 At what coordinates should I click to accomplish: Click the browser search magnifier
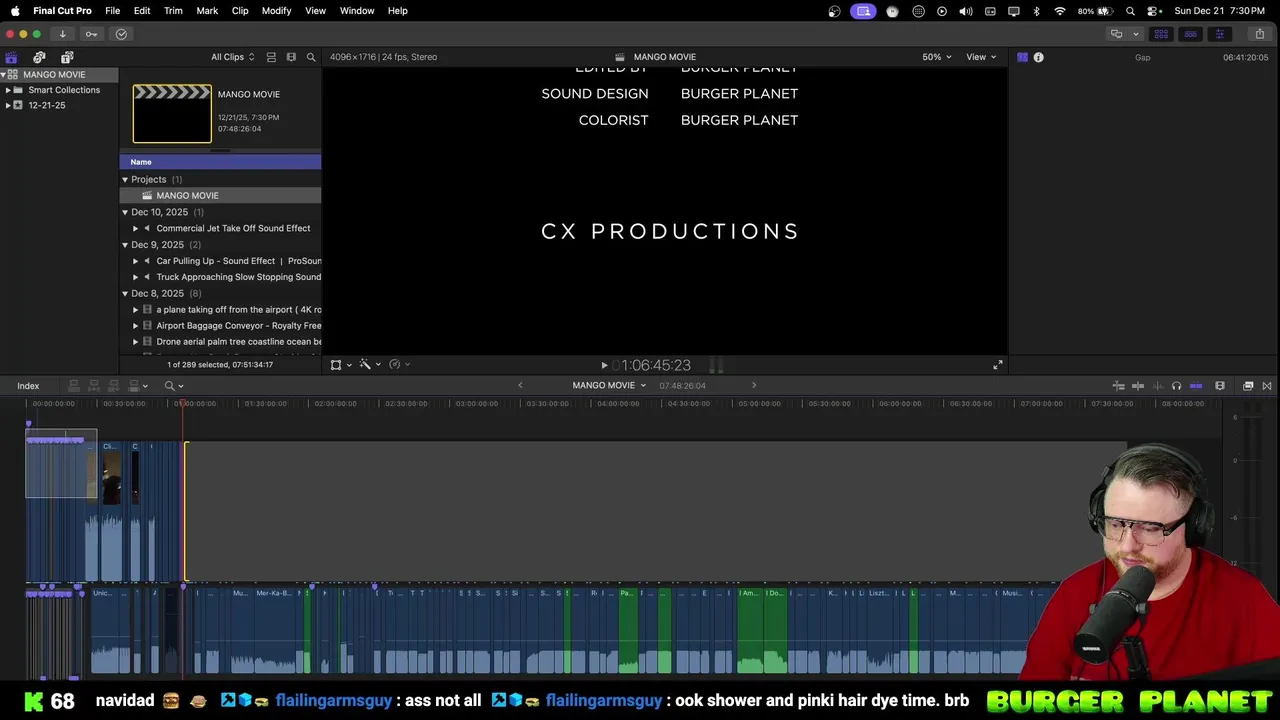click(x=311, y=57)
